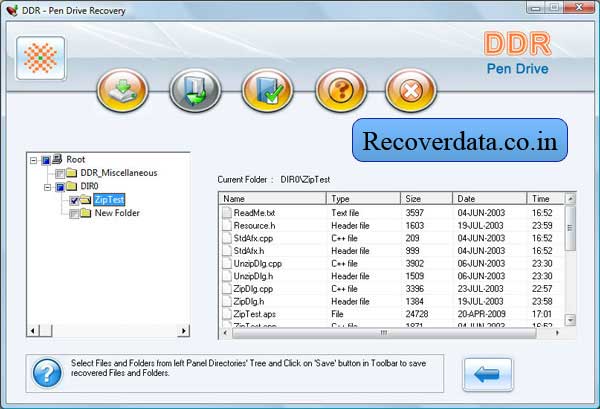
Task: Click the orange checkered logo icon
Action: tap(41, 59)
